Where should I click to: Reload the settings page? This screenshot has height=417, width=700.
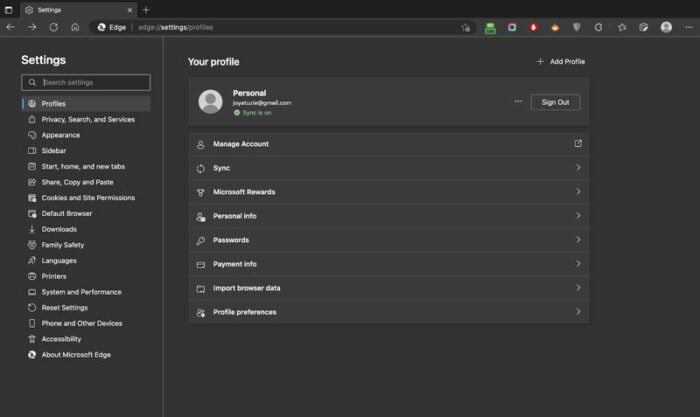click(x=54, y=27)
